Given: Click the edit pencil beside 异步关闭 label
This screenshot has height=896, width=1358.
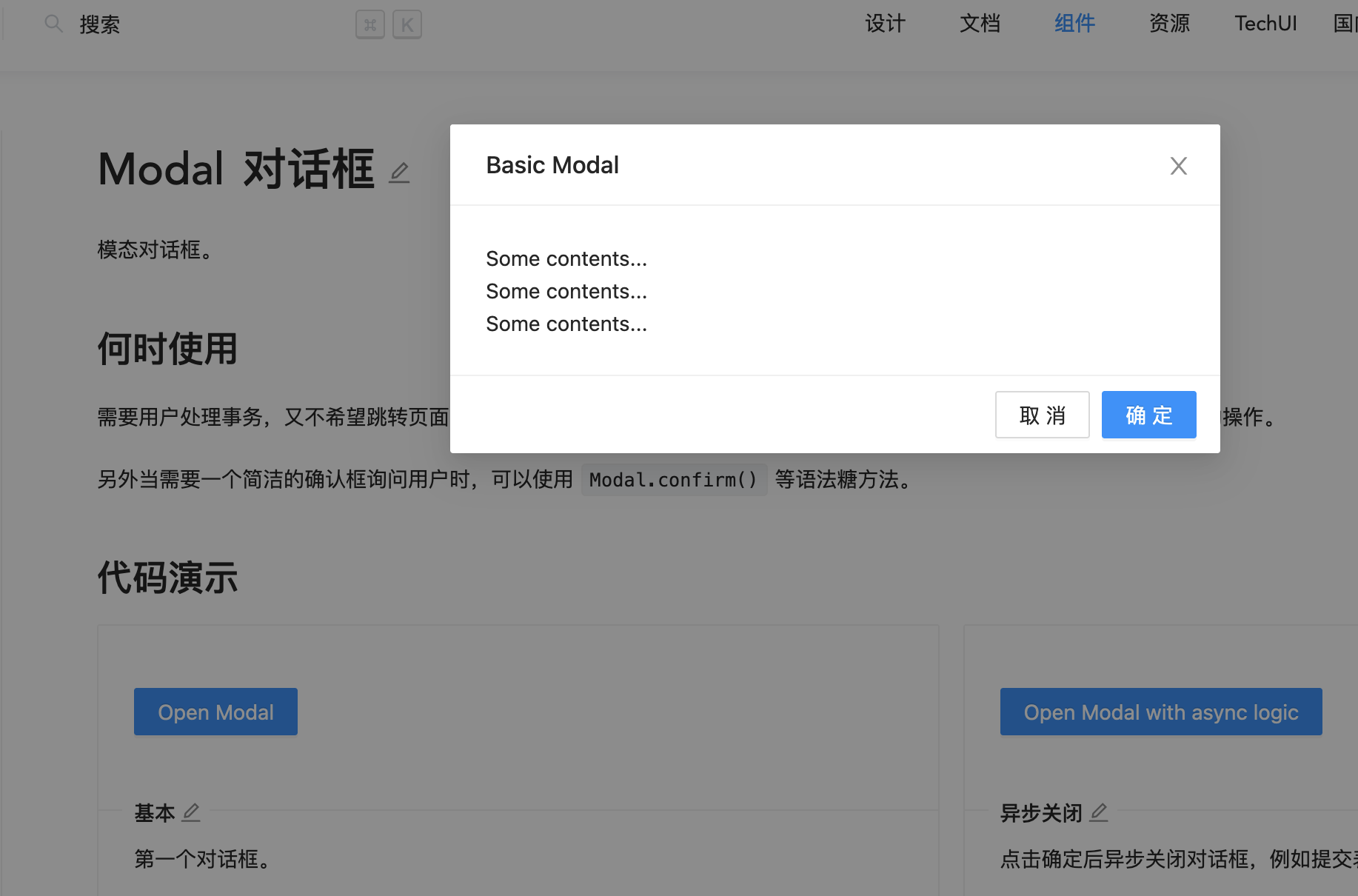Looking at the screenshot, I should tap(1099, 812).
